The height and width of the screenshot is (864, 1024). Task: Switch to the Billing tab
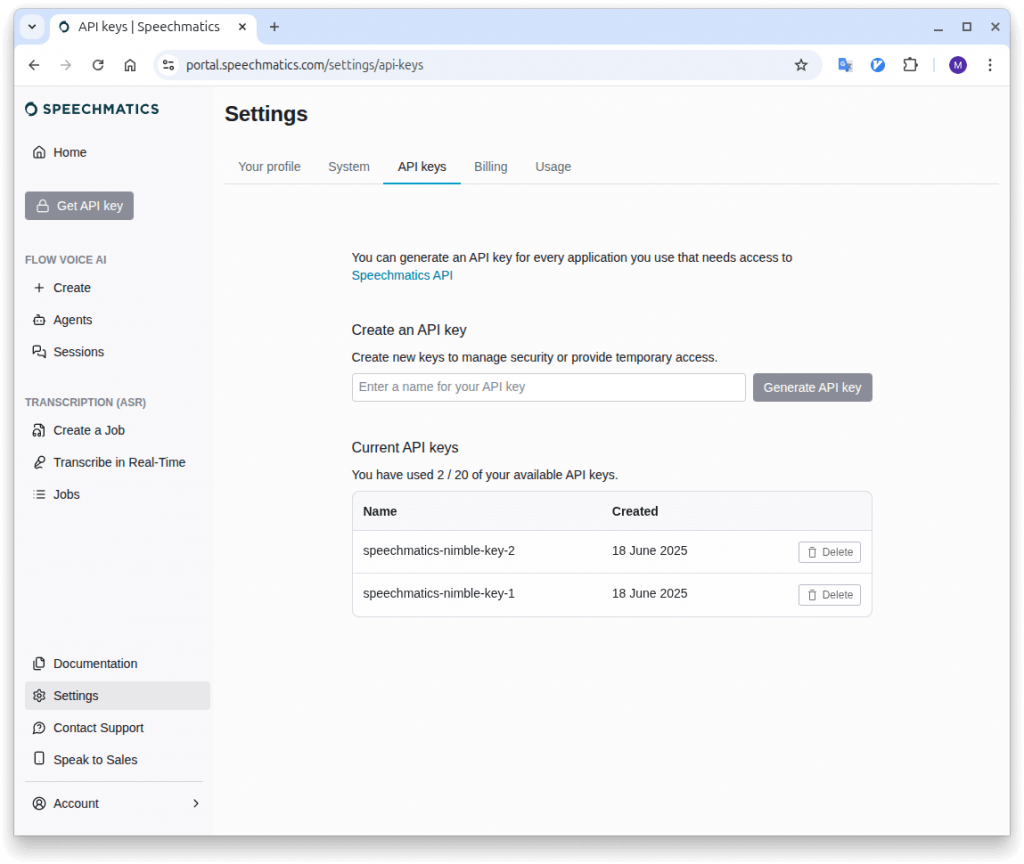click(x=490, y=167)
